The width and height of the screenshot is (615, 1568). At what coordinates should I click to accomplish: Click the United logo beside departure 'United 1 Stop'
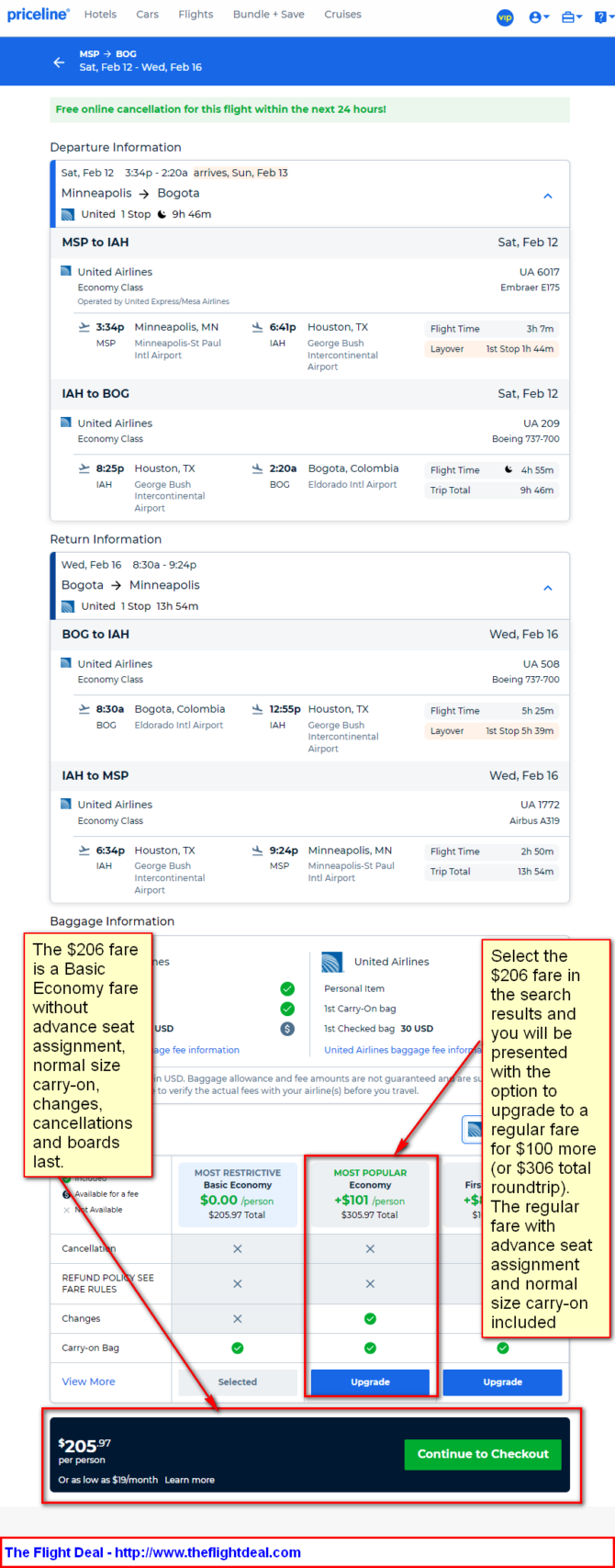pyautogui.click(x=67, y=215)
